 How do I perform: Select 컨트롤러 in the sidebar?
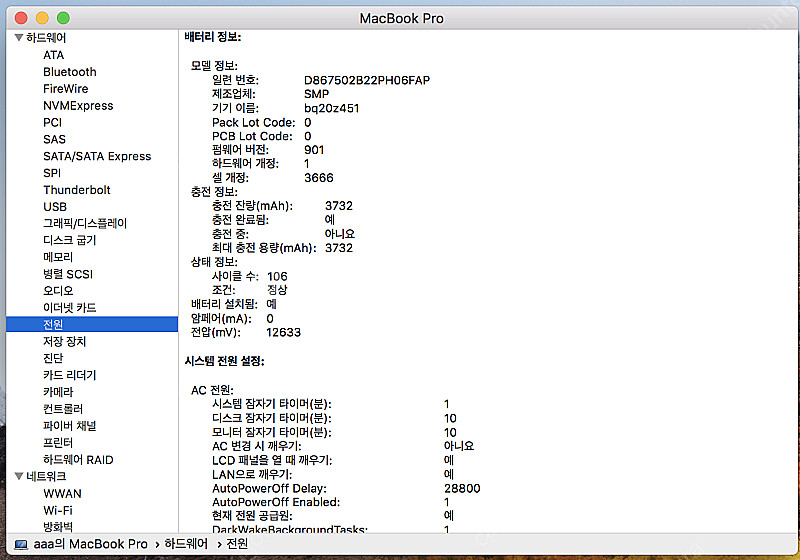pyautogui.click(x=63, y=409)
